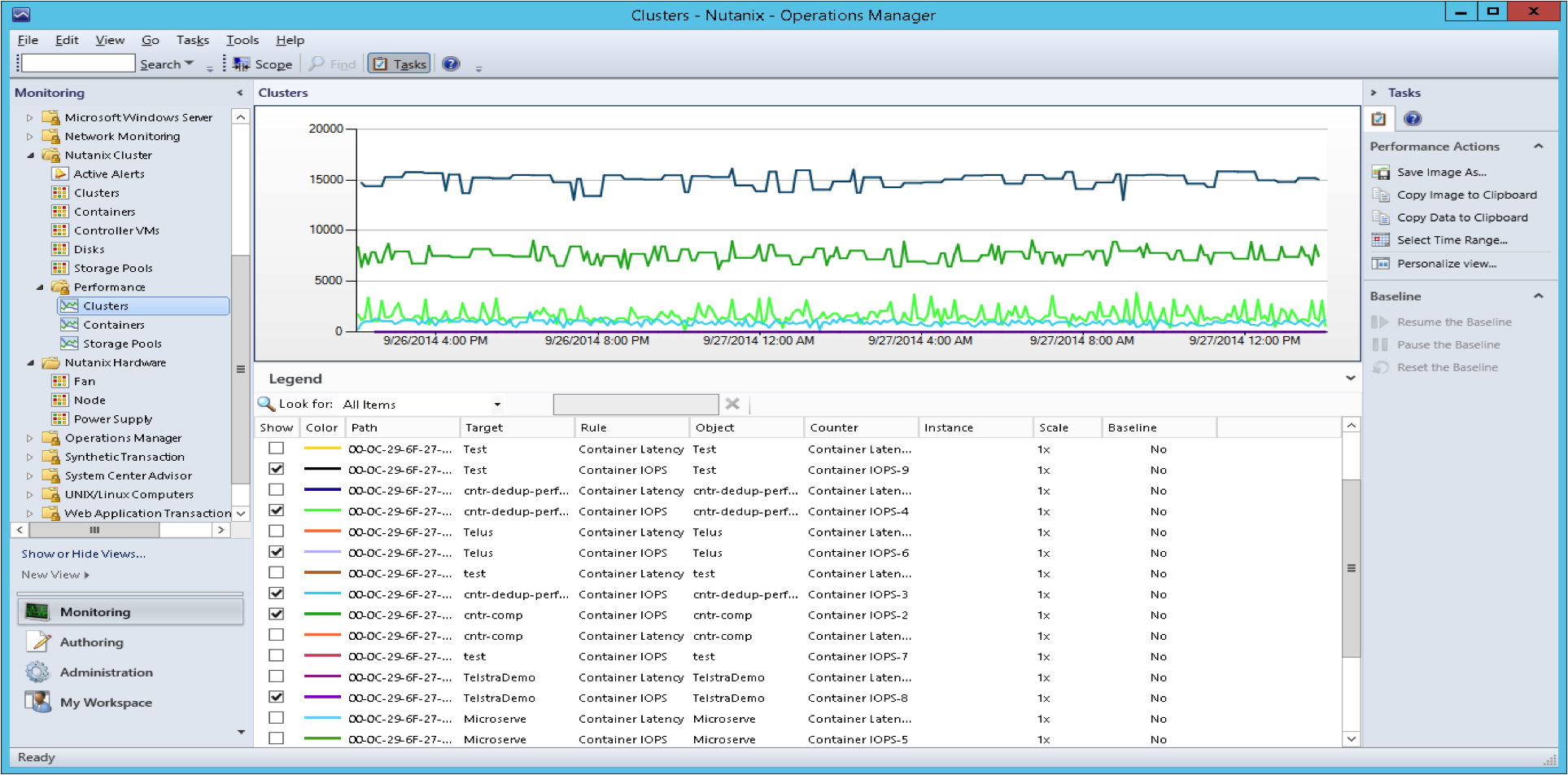
Task: Open Active Alerts view in tree
Action: tap(109, 174)
